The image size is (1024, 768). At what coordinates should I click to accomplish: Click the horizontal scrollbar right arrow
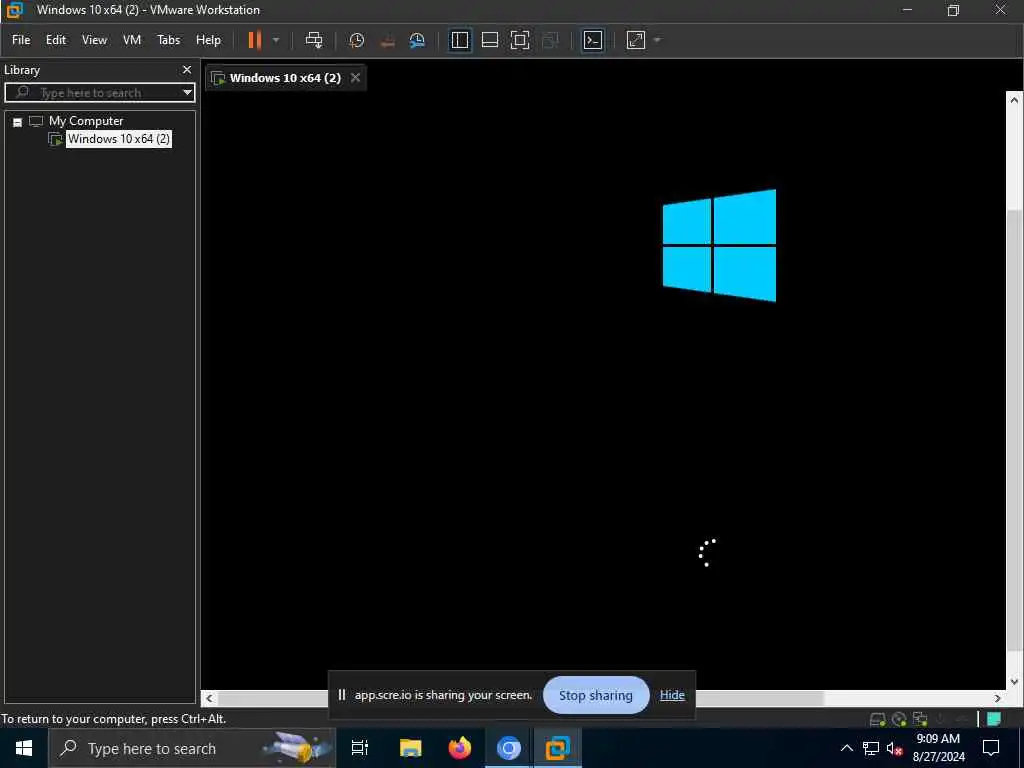997,698
